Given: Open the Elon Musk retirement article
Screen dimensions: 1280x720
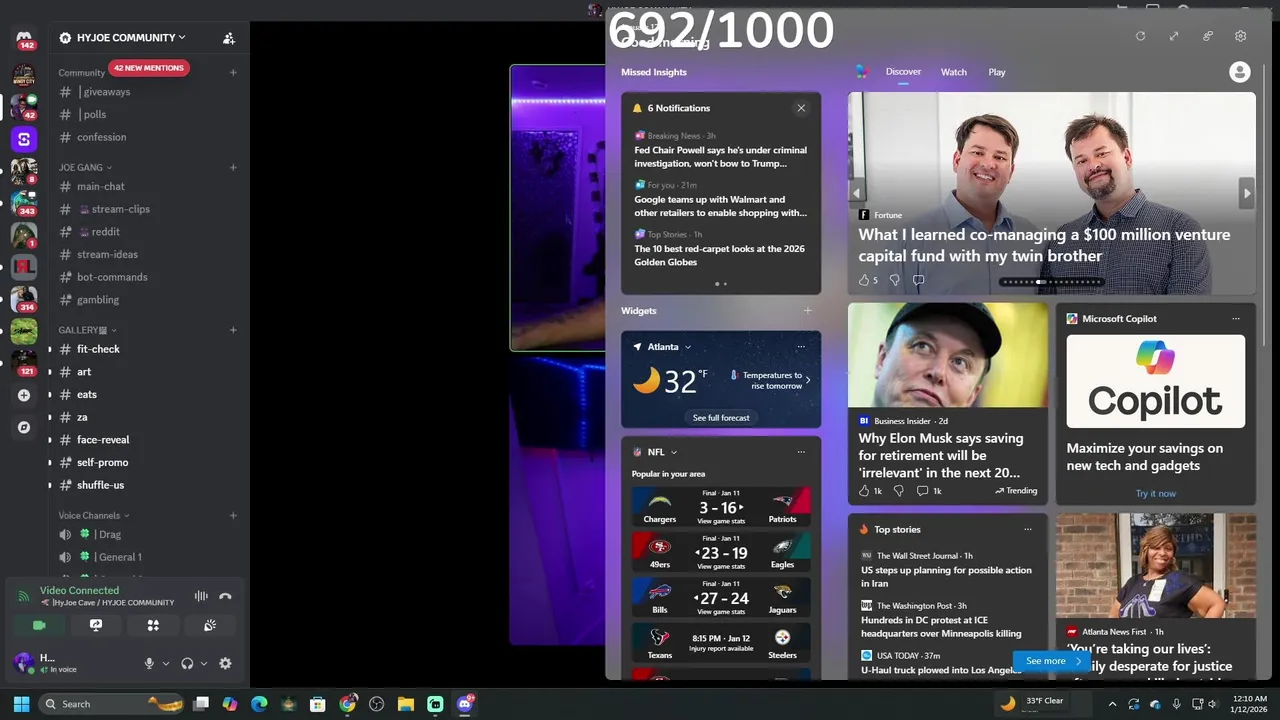Looking at the screenshot, I should point(941,455).
